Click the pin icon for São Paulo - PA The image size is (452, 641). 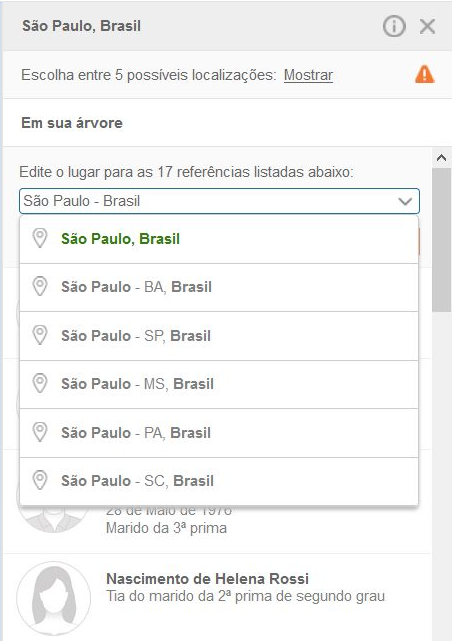coord(40,432)
